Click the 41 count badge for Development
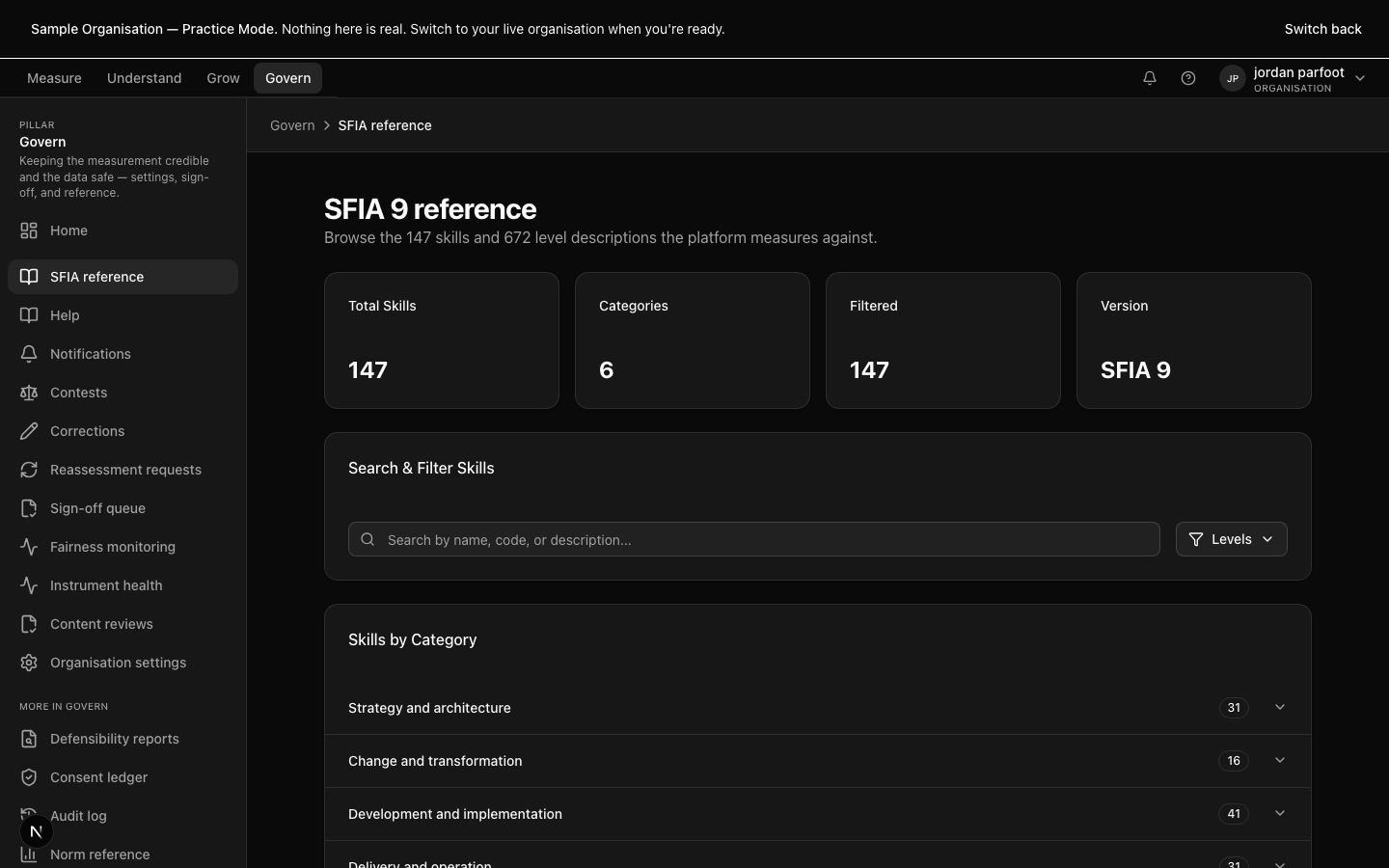1389x868 pixels. (1234, 814)
